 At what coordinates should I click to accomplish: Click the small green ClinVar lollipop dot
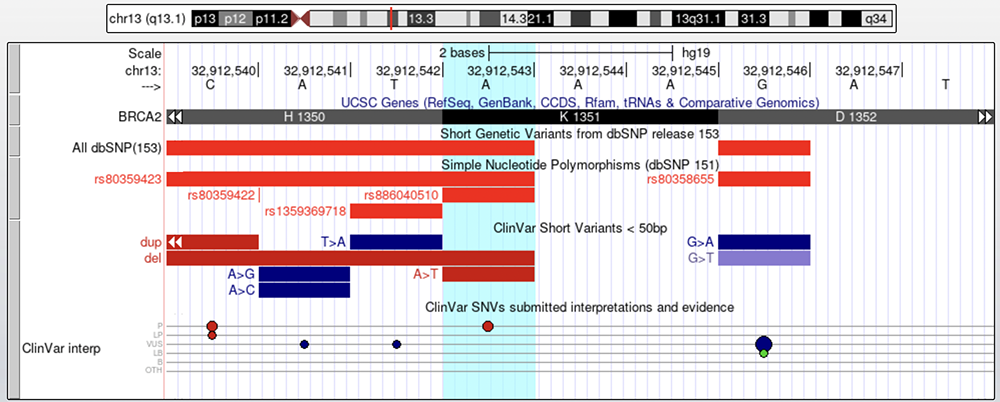click(763, 353)
